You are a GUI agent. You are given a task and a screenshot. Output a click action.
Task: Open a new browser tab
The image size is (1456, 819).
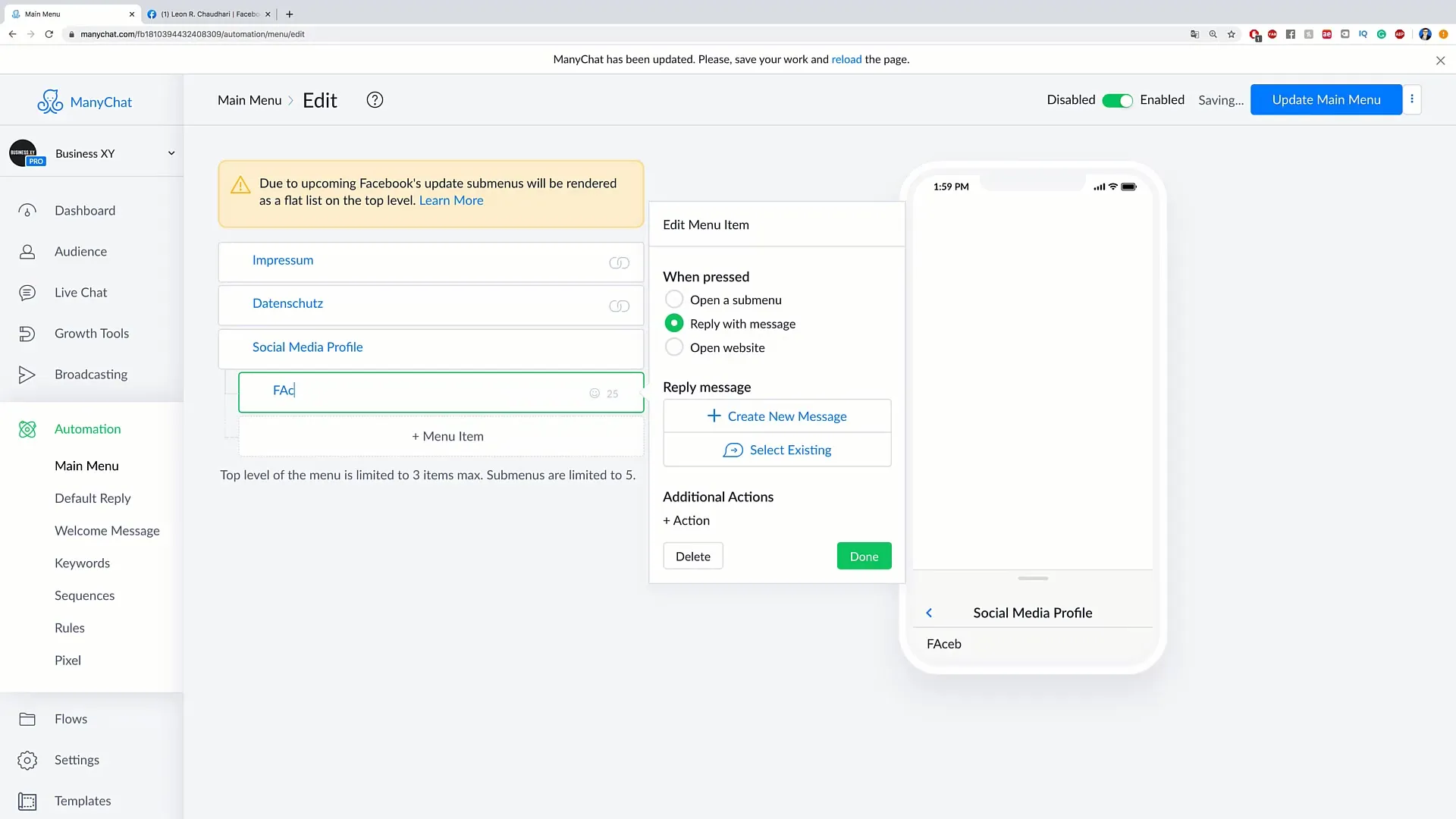289,14
